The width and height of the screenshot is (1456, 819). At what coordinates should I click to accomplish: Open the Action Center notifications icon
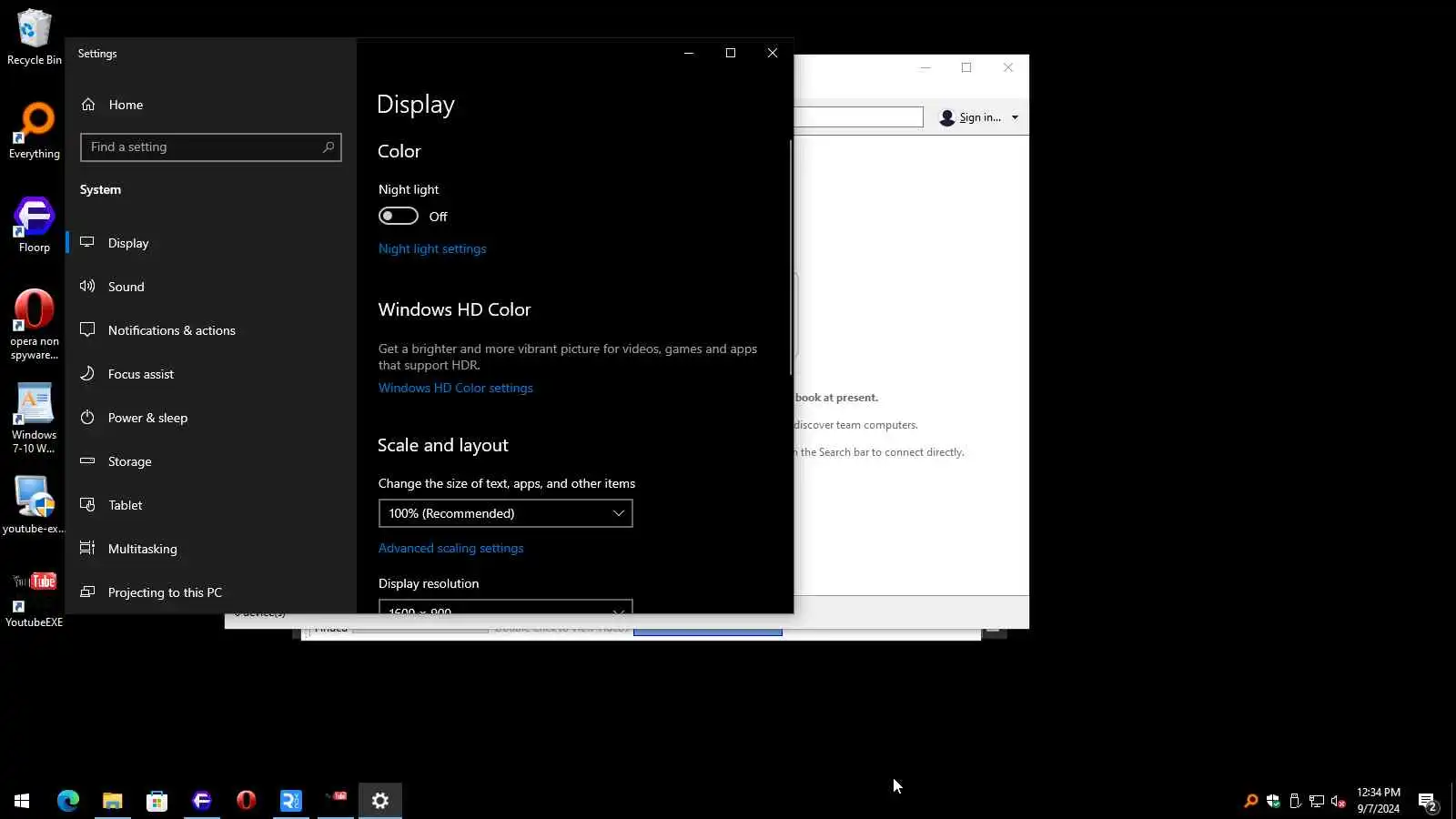1428,801
